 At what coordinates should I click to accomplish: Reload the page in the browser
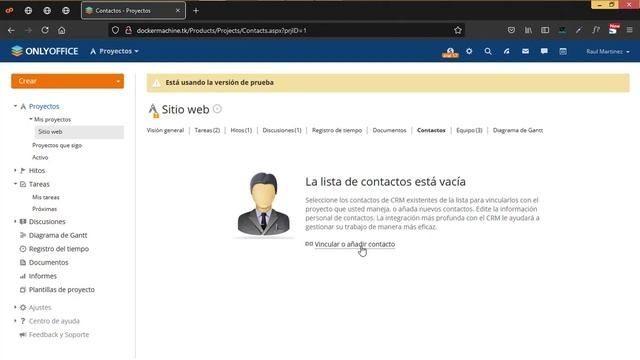coord(45,30)
